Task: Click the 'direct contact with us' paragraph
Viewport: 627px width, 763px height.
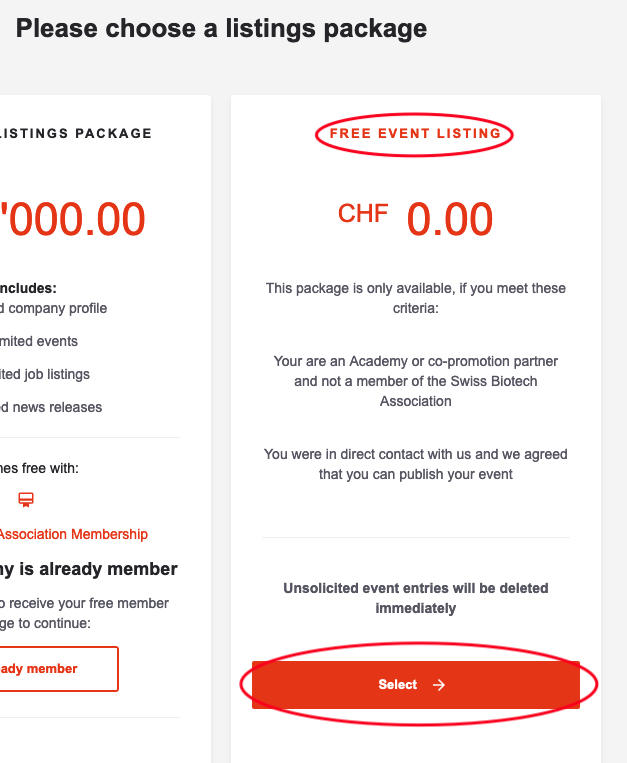Action: click(x=415, y=464)
